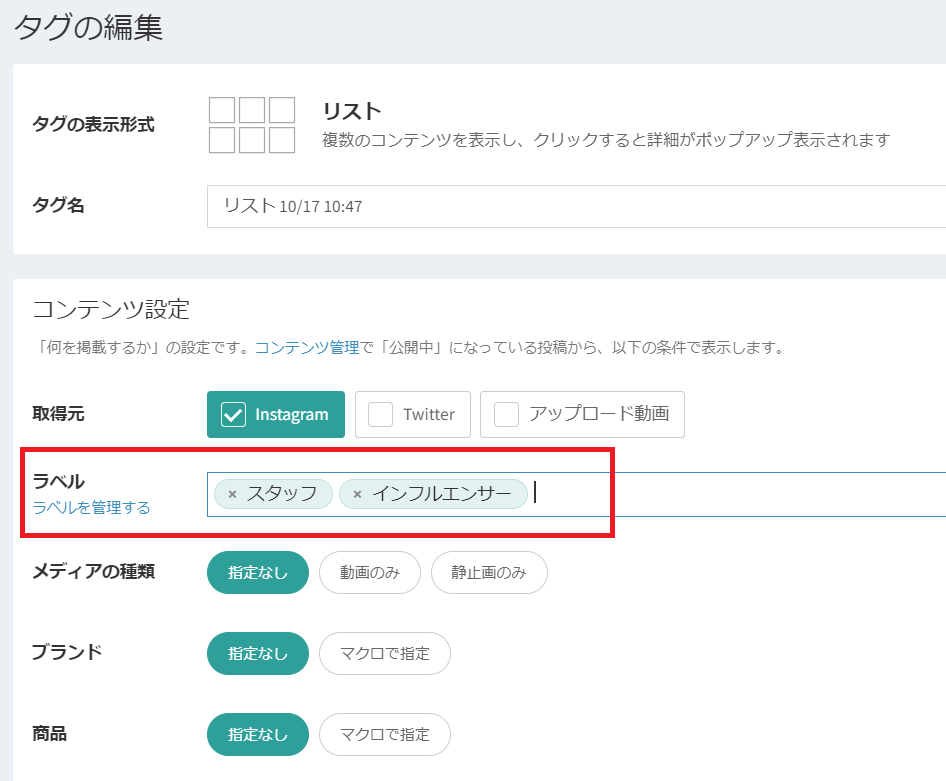Viewport: 946px width, 781px height.
Task: Open the ラベルを管理する link
Action: point(91,507)
